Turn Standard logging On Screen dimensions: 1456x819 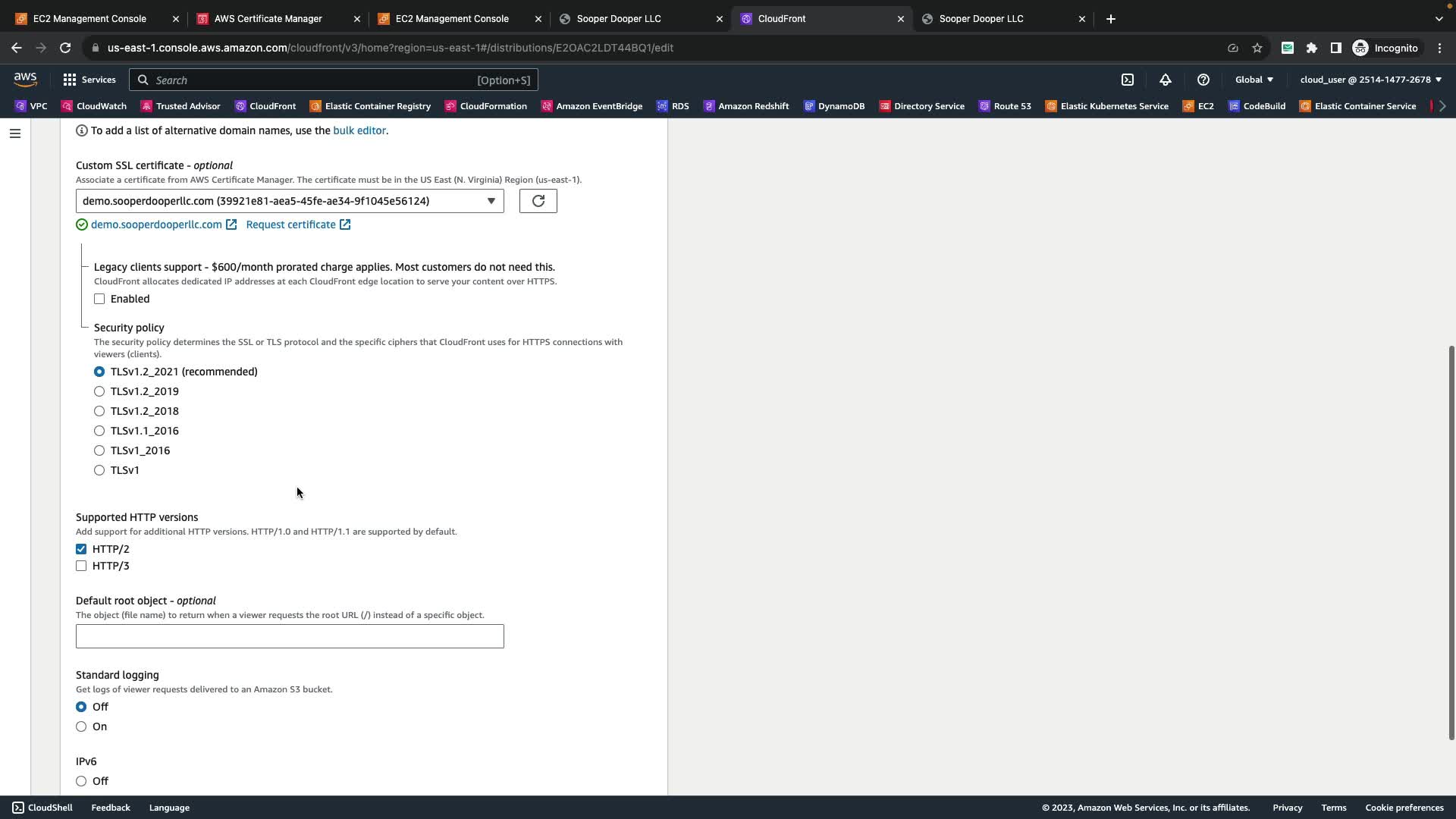pos(81,726)
